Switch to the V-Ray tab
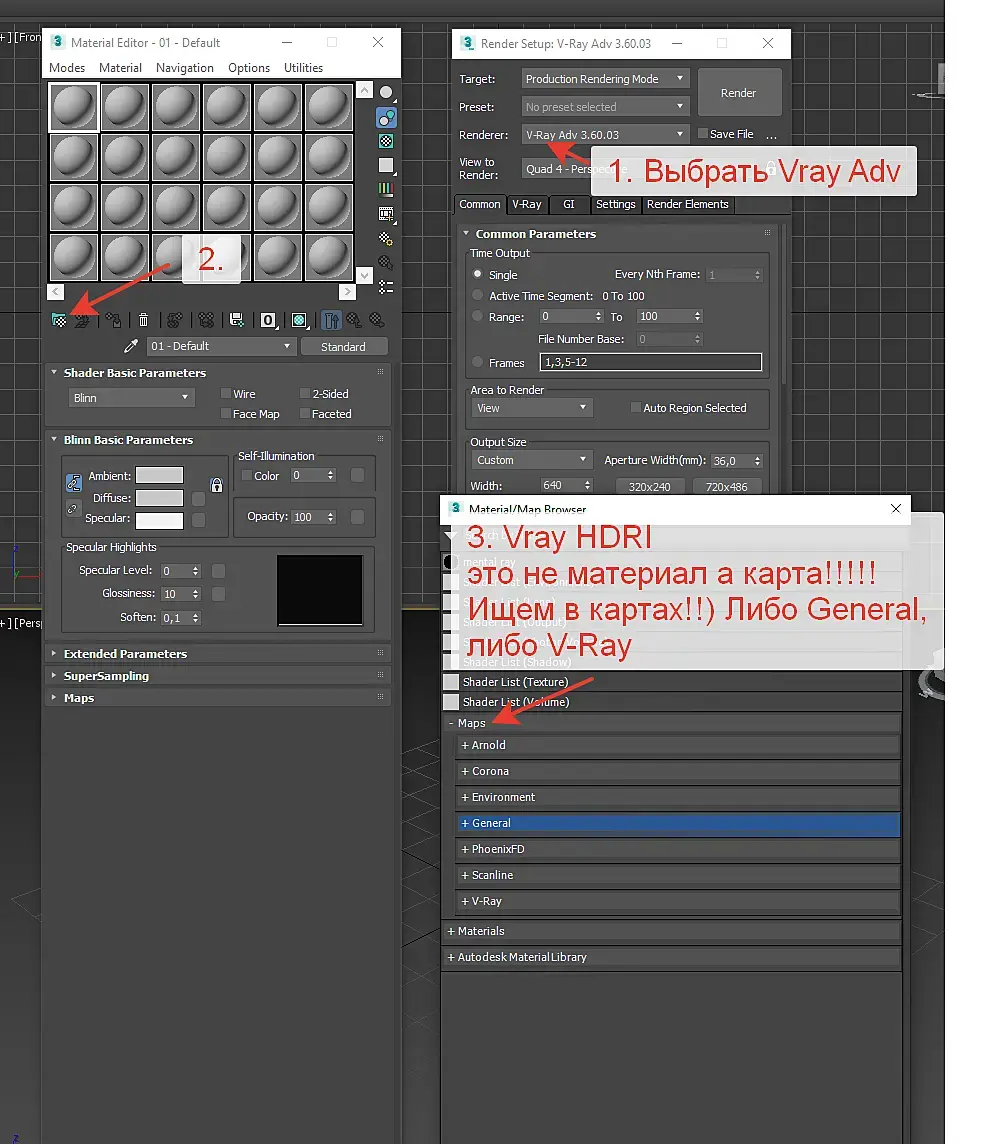Screen dimensions: 995x1144 pos(527,204)
